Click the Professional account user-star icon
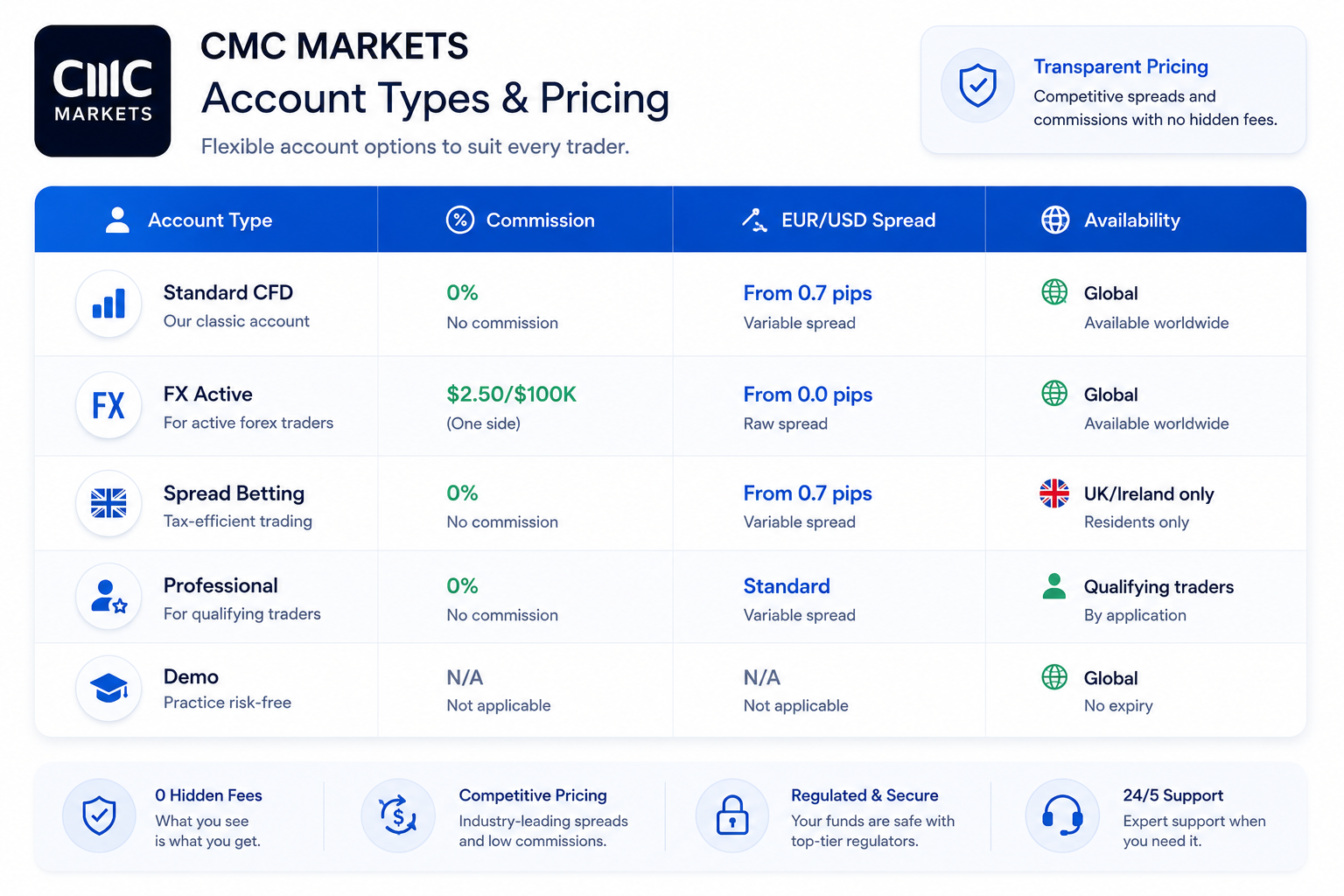The image size is (1344, 896). pyautogui.click(x=108, y=597)
